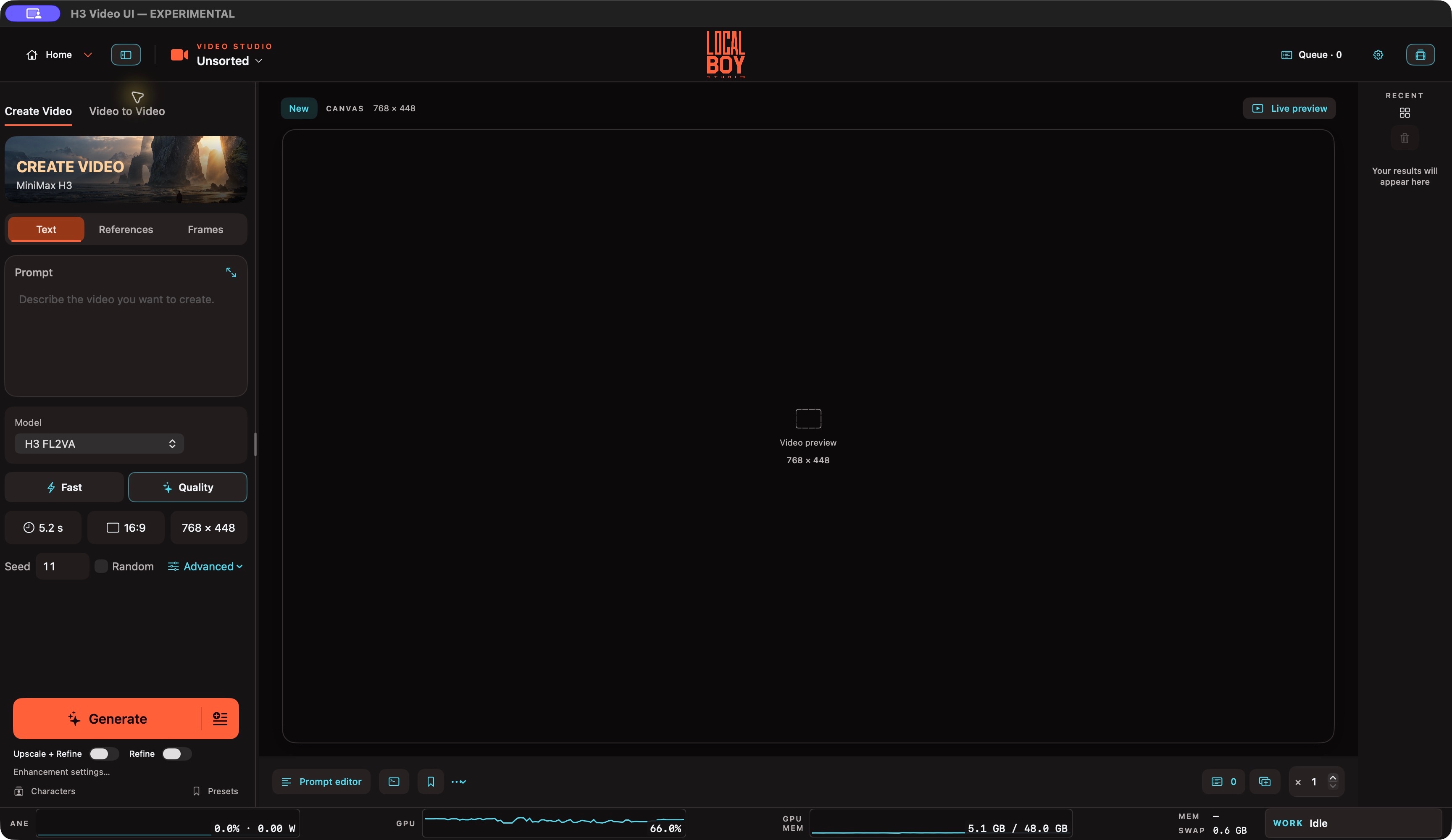Screen dimensions: 1452x840
Task: Click the grid view icon under Recent
Action: pyautogui.click(x=1404, y=113)
